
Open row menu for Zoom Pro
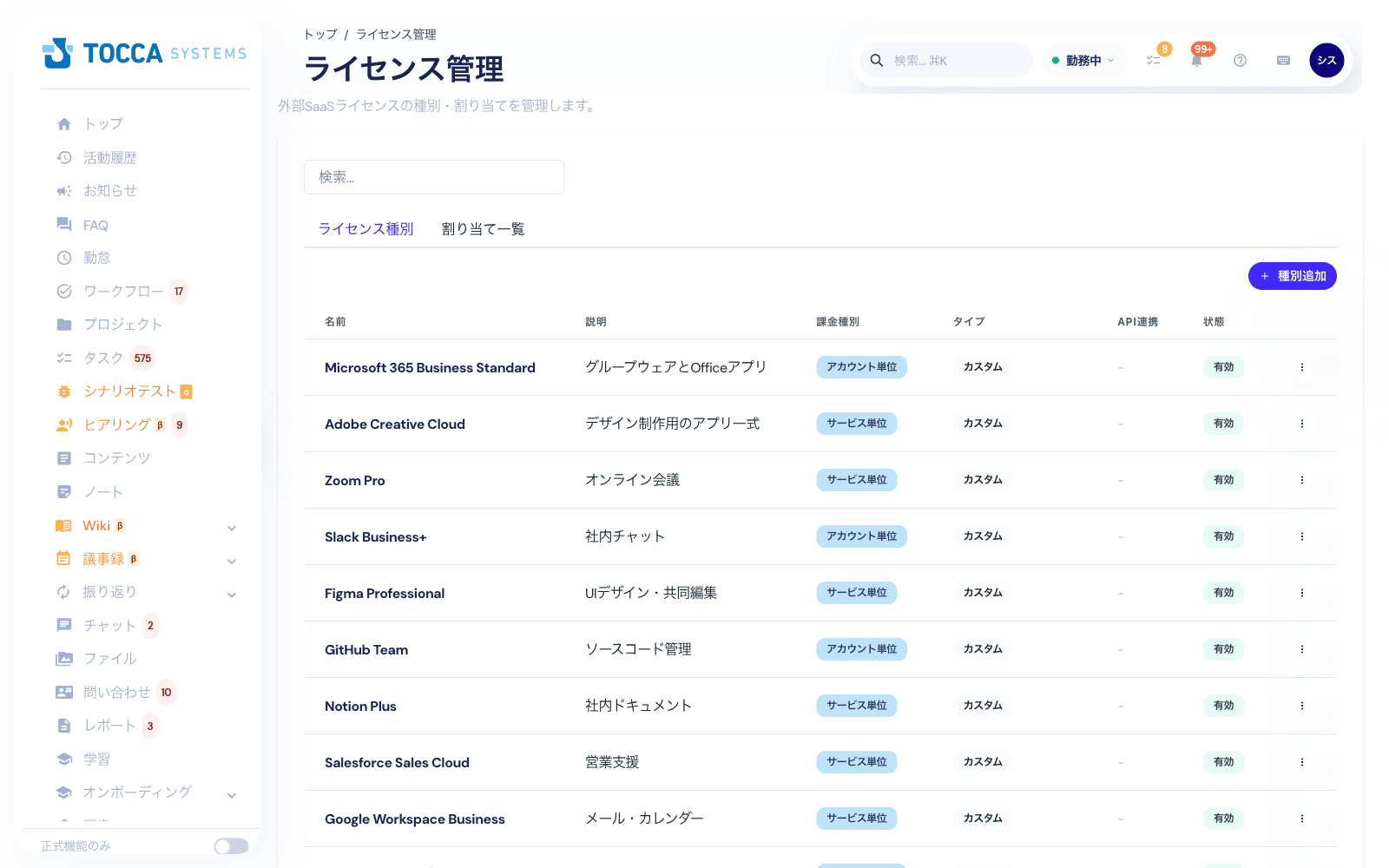pos(1302,480)
